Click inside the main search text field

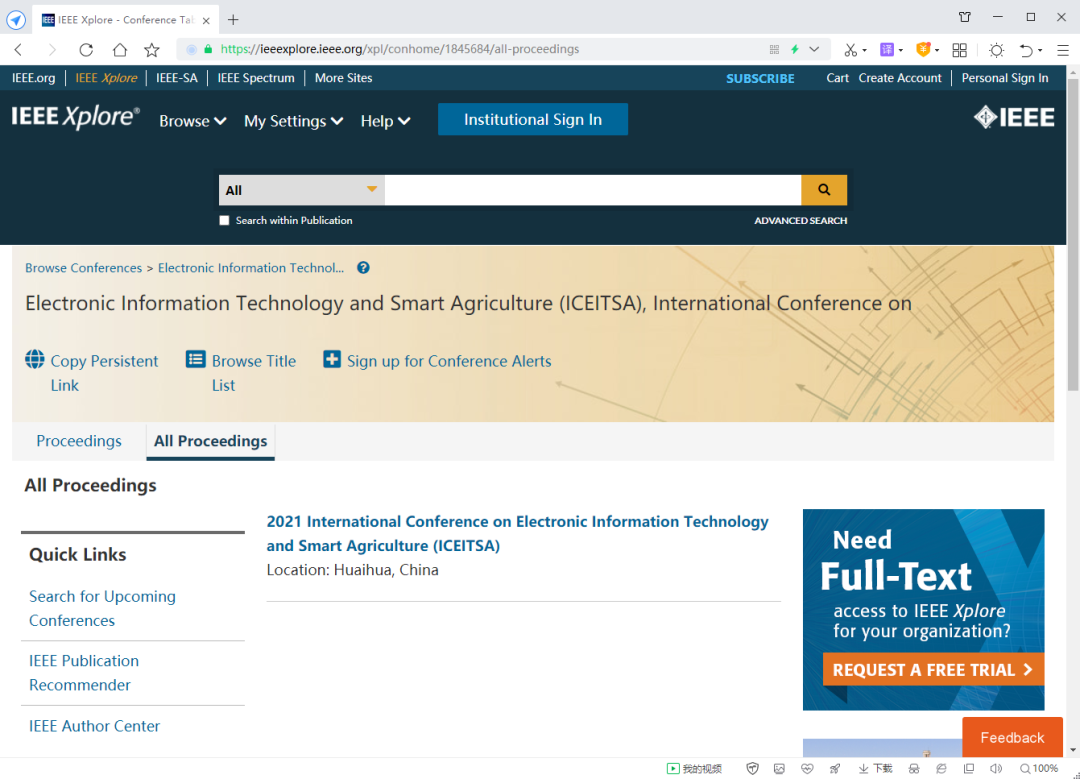pos(592,190)
